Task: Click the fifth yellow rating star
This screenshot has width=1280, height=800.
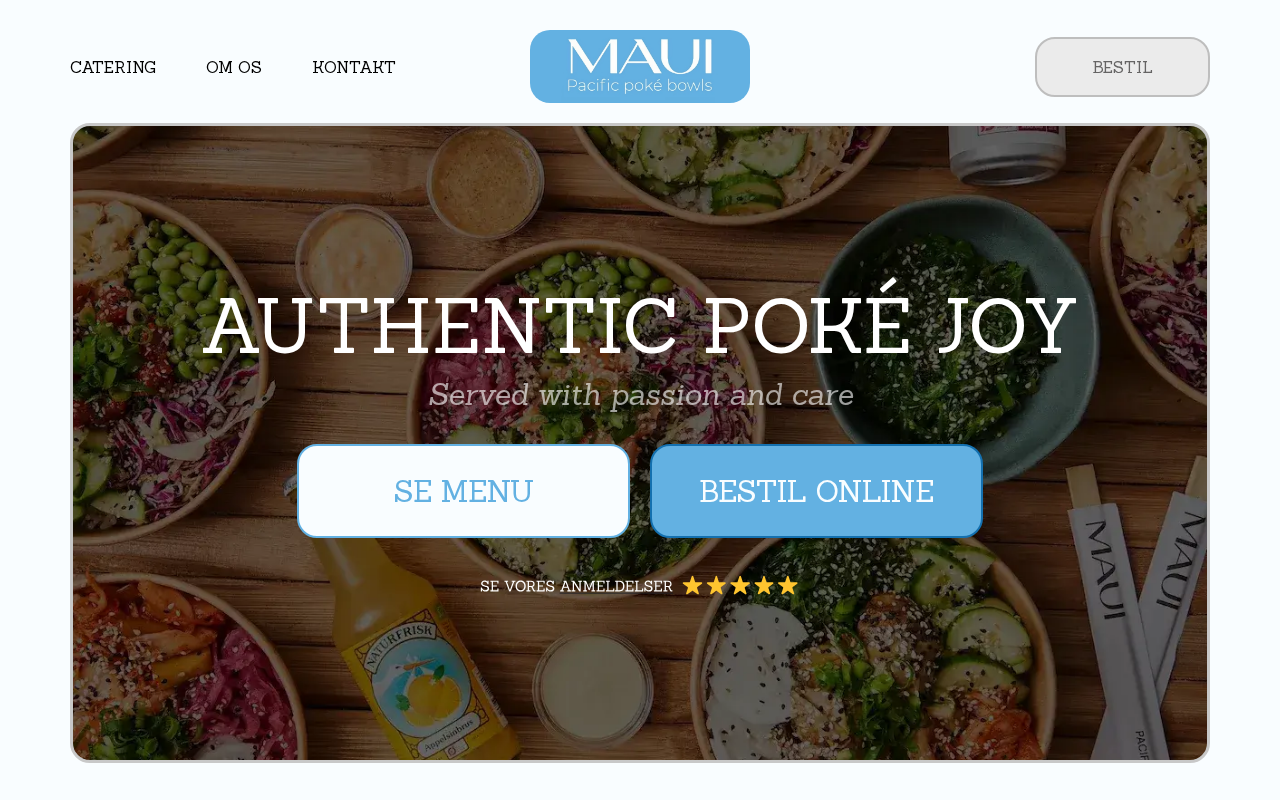Action: coord(788,585)
